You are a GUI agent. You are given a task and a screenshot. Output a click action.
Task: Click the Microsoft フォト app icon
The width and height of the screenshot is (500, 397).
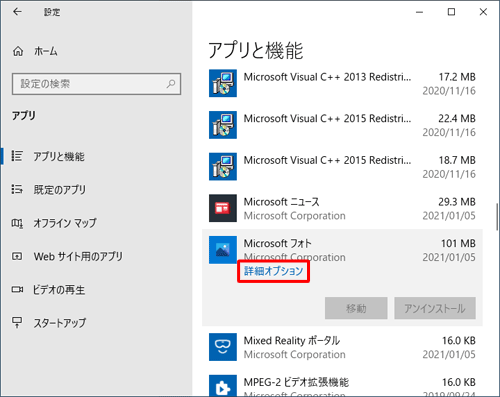click(x=223, y=250)
